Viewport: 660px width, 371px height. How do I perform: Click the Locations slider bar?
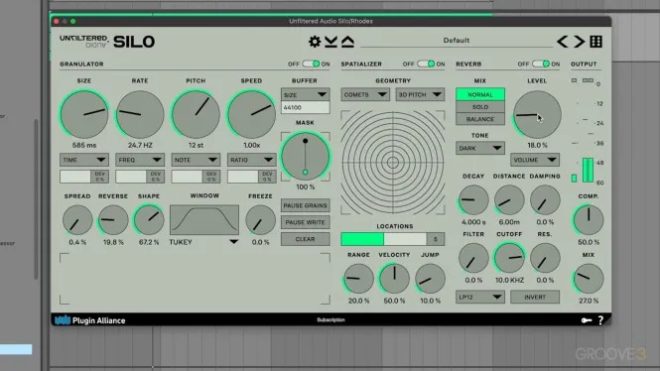point(384,239)
